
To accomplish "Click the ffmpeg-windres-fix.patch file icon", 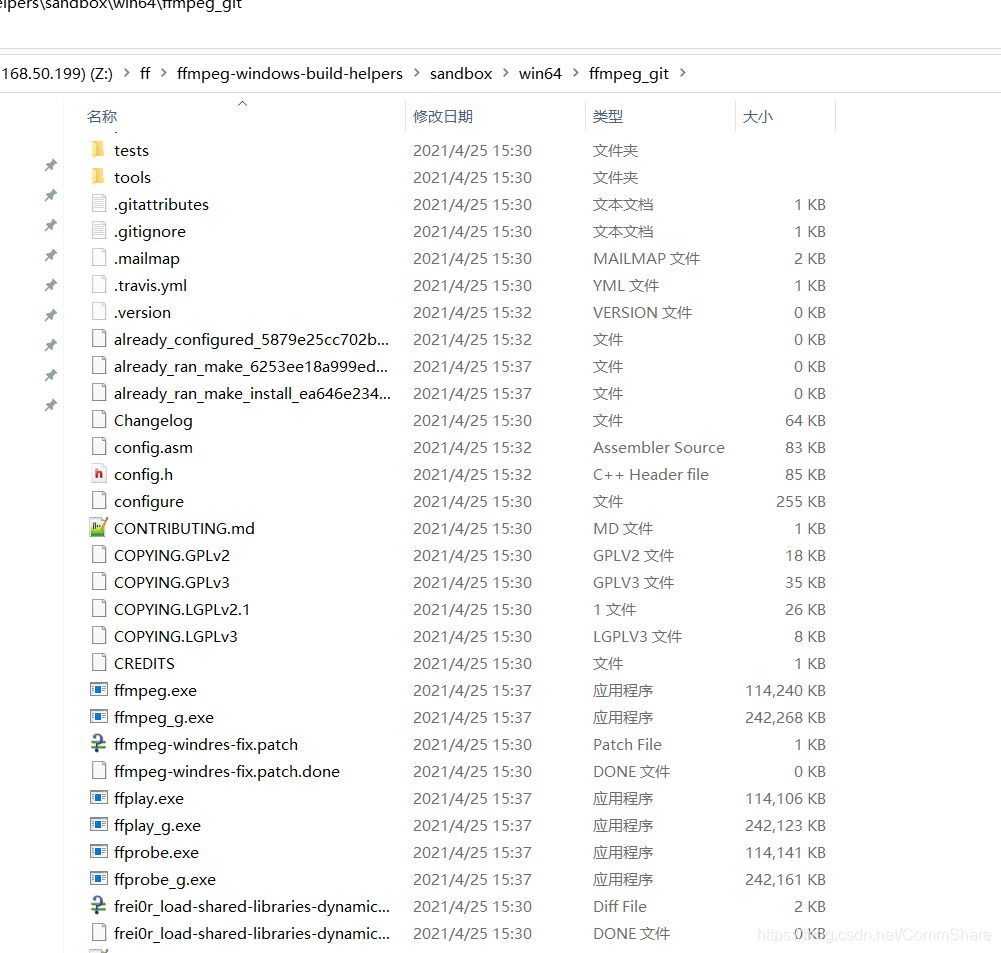I will point(98,744).
